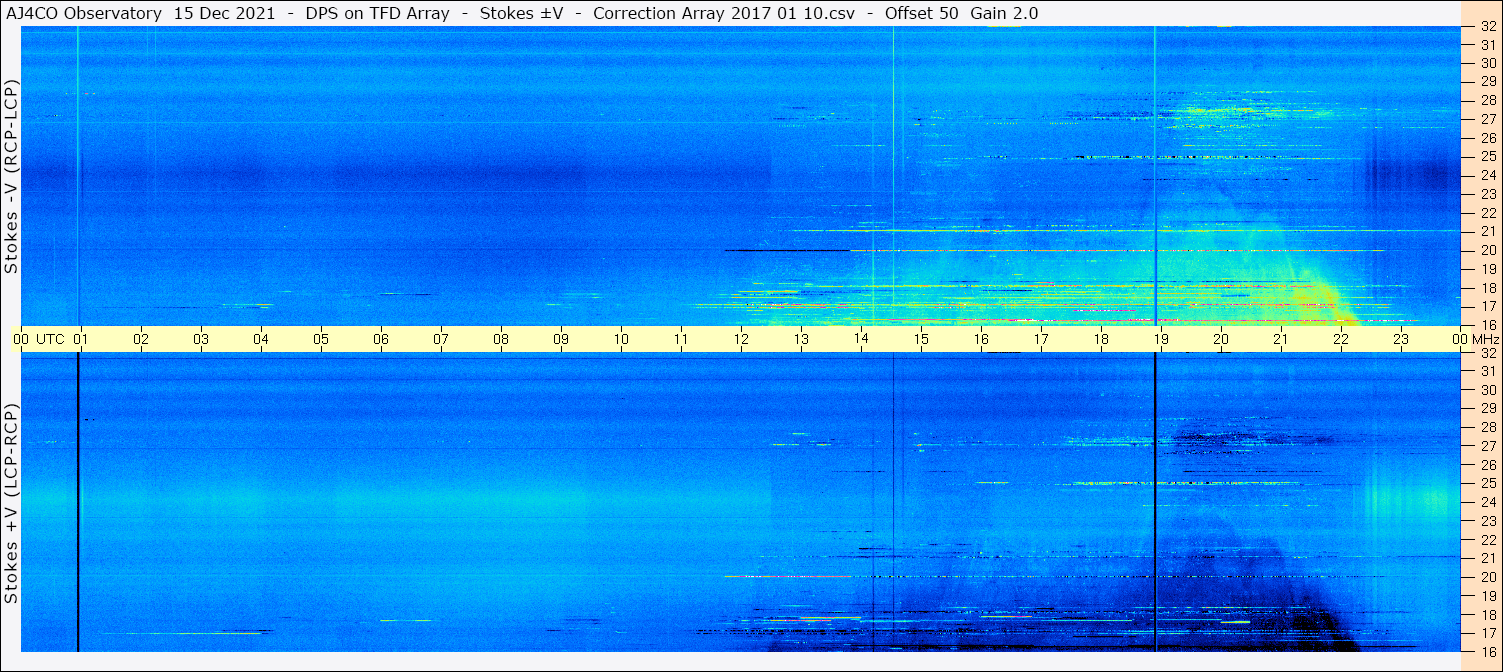
Task: Click the 29 MHz label of the lower panel
Action: [1487, 409]
